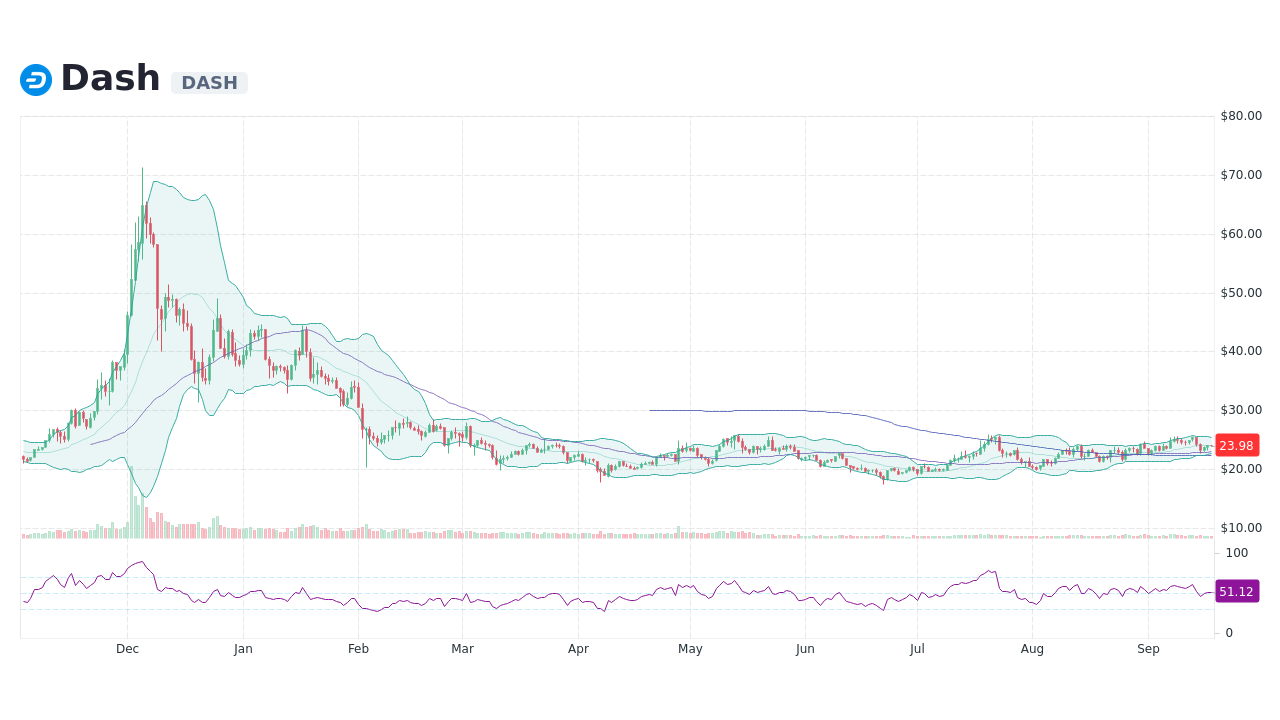
Task: Select the Sep label on the time axis
Action: coord(1148,648)
